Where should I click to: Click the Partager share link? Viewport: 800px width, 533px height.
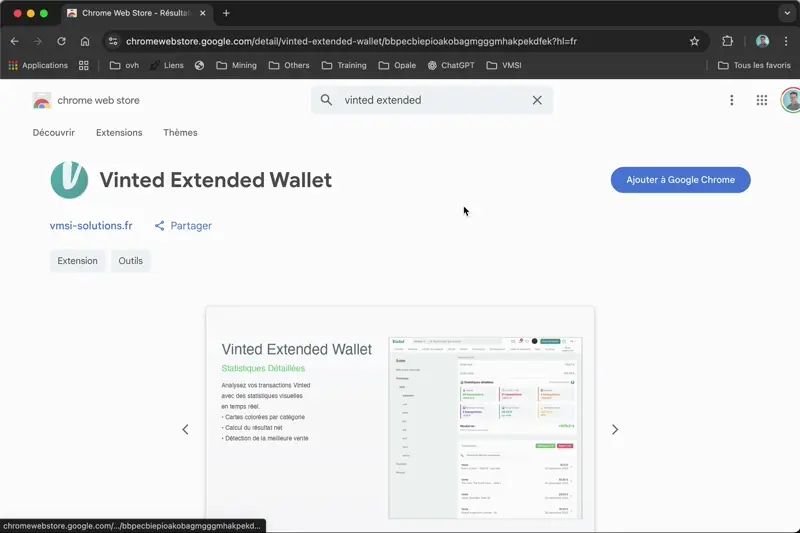click(183, 225)
